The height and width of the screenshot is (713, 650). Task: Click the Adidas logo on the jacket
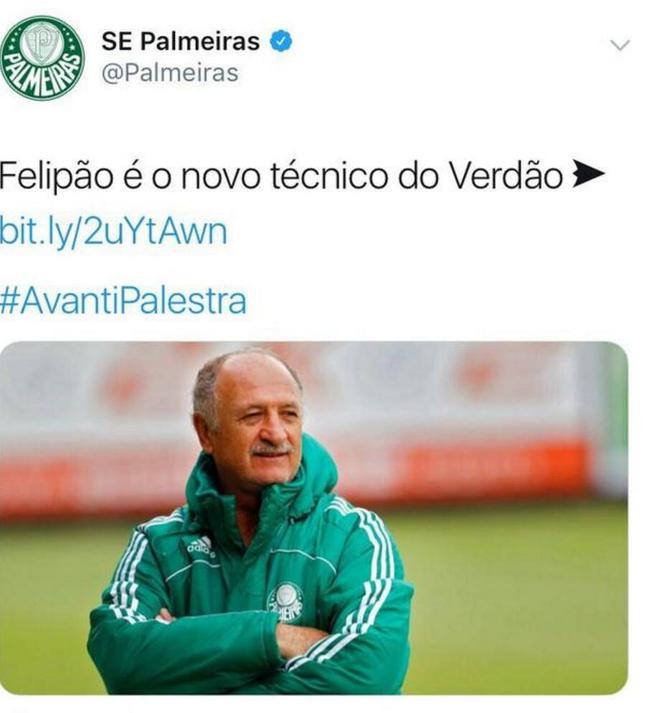201,548
